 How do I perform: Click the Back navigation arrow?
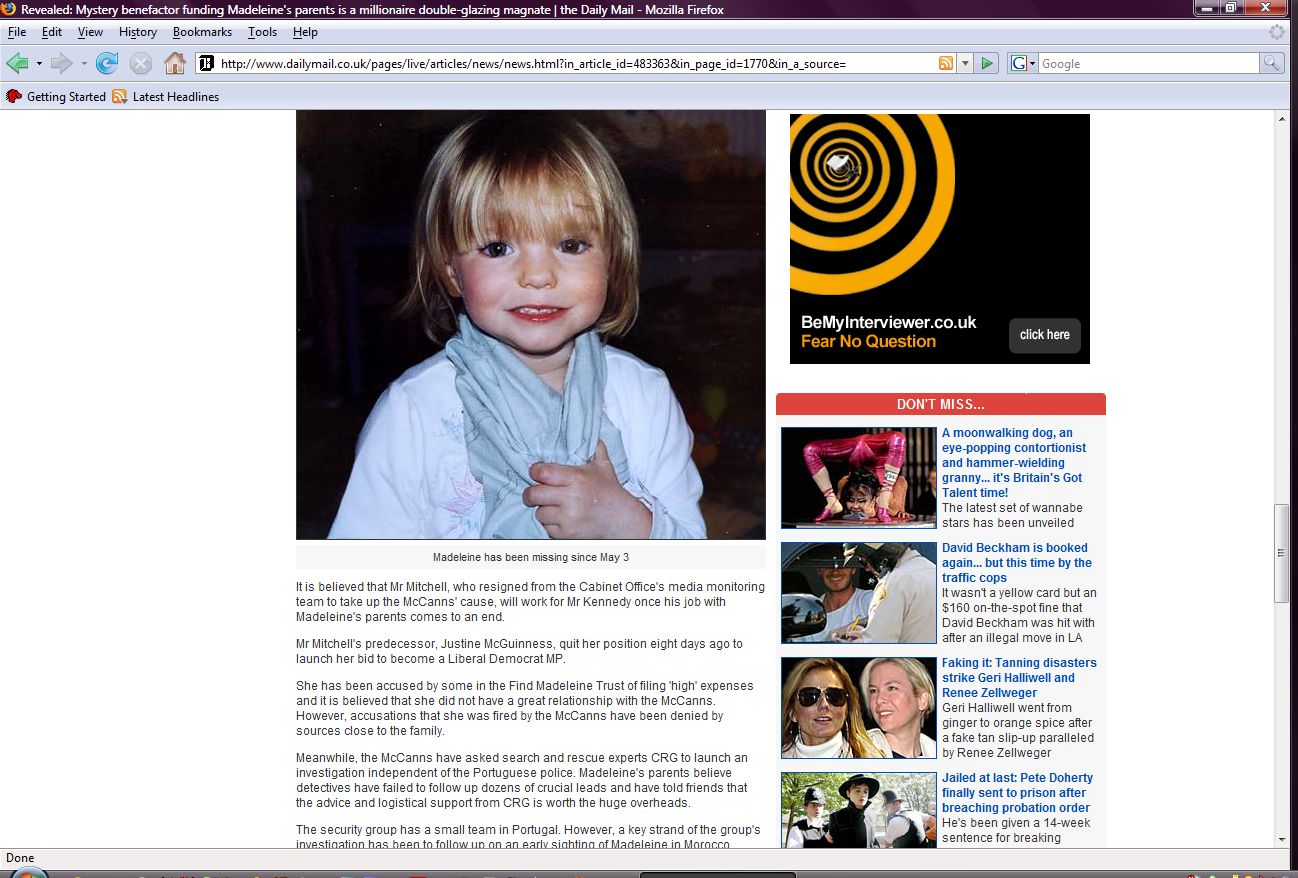click(x=17, y=64)
